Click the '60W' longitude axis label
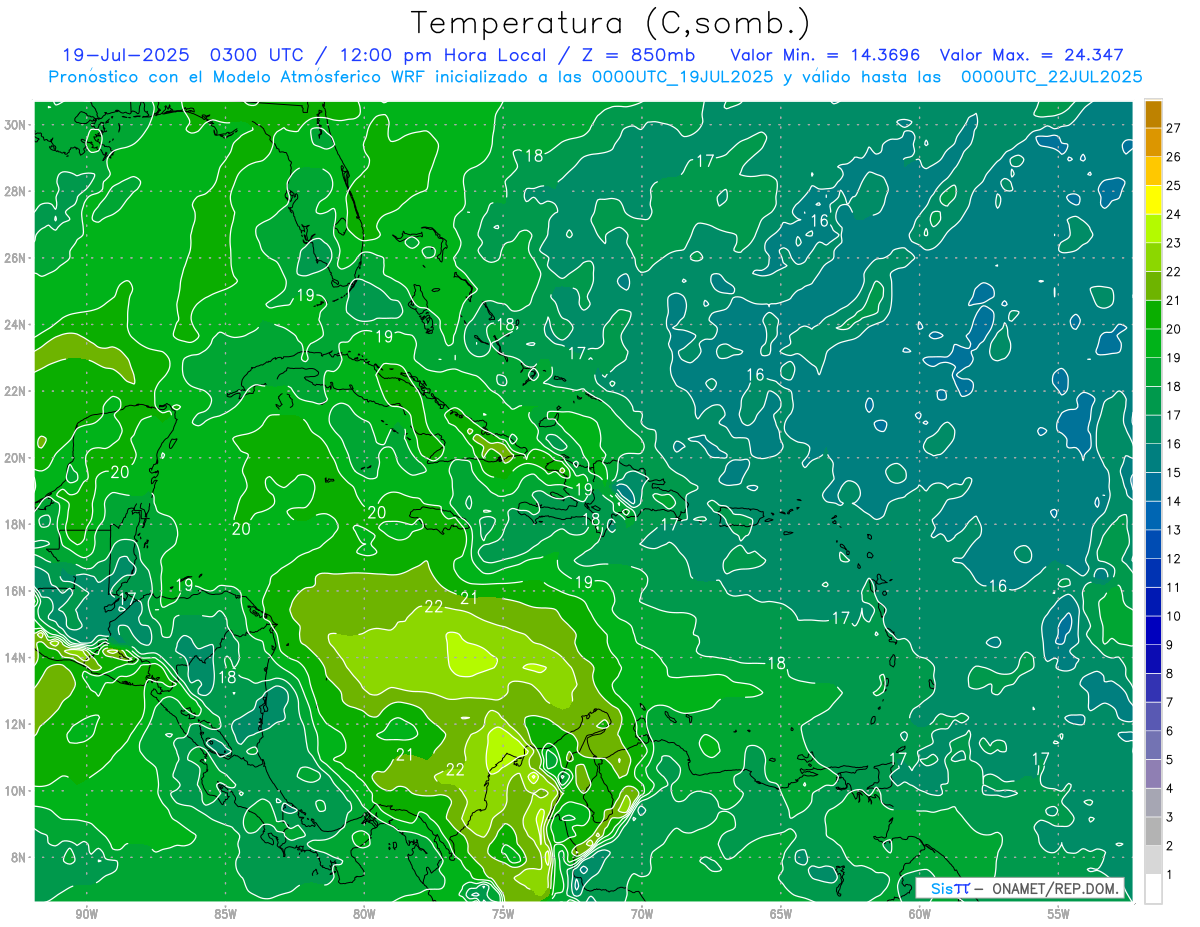The width and height of the screenshot is (1200, 927). click(920, 914)
